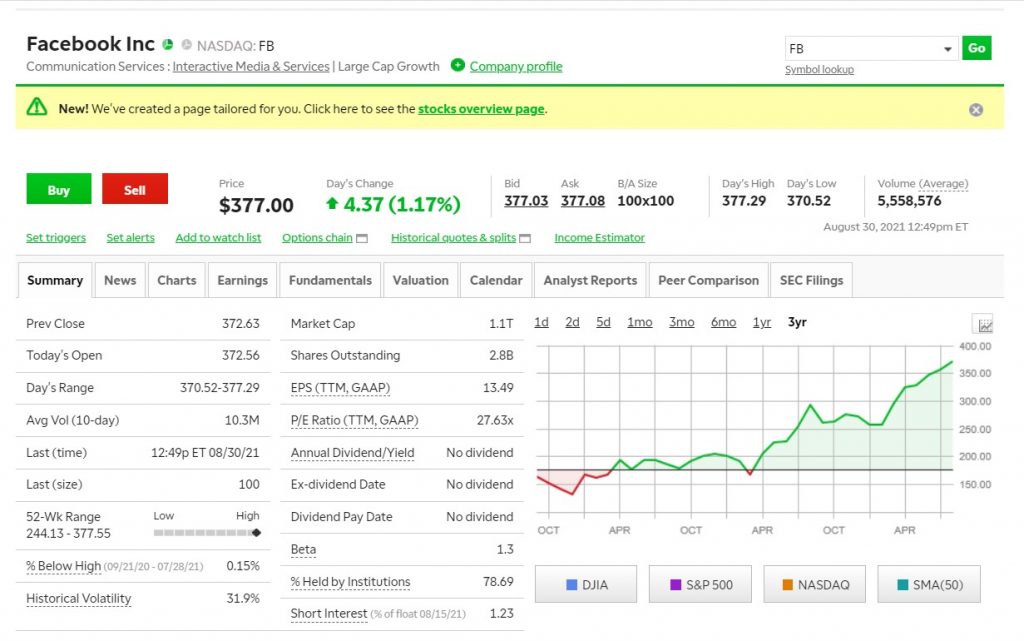
Task: Follow the stocks overview page link
Action: click(481, 109)
